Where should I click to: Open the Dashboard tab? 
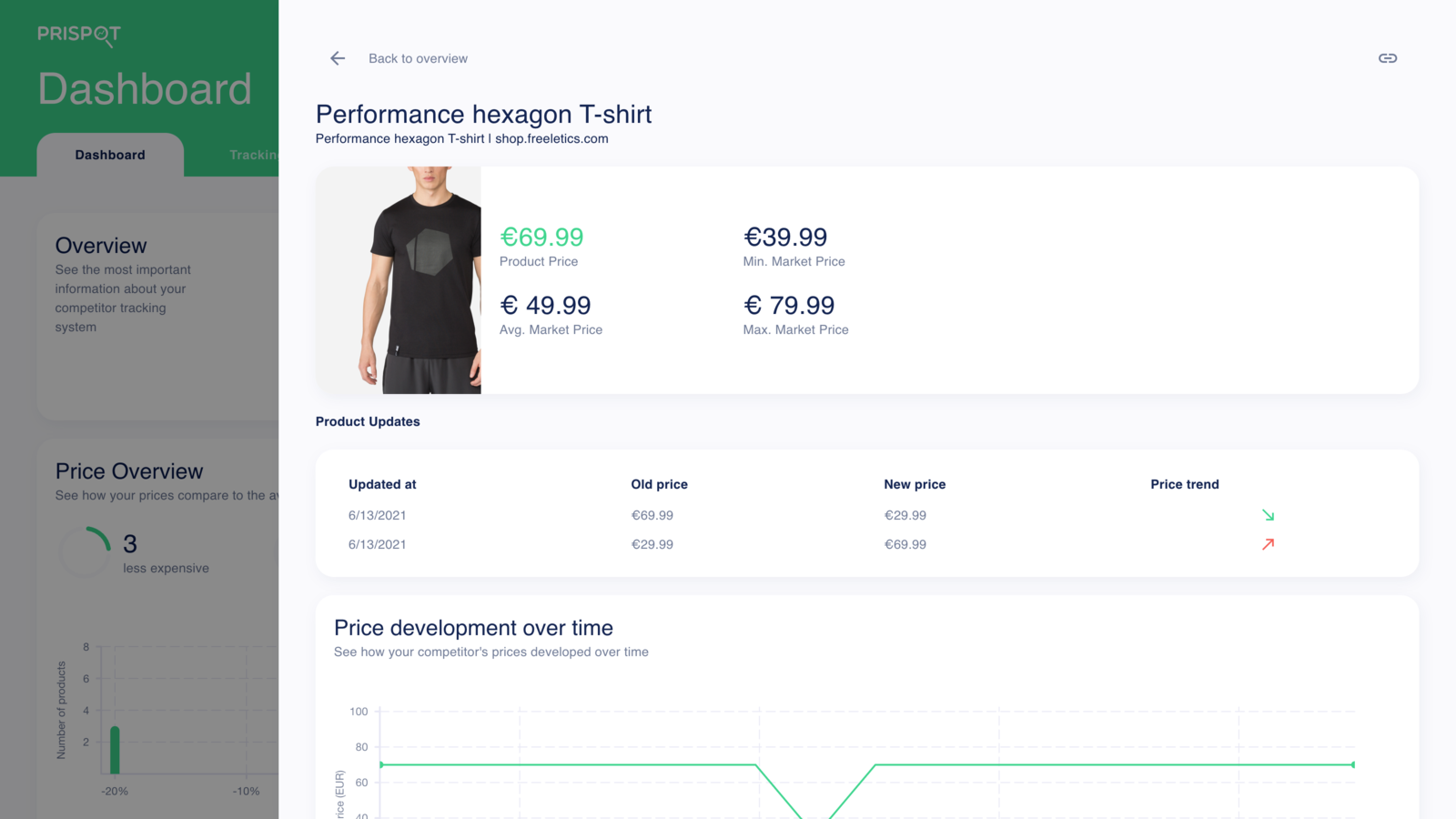[x=110, y=155]
